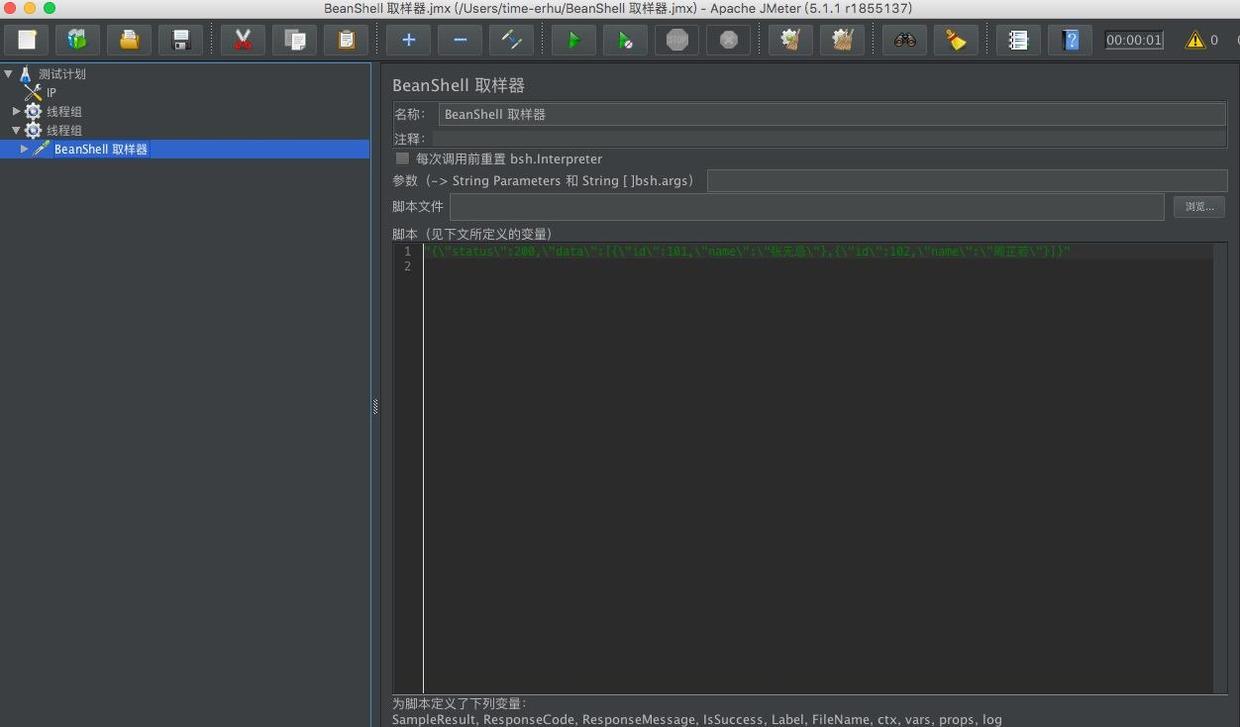Image resolution: width=1240 pixels, height=727 pixels.
Task: Click the 参数 parameters input field
Action: [967, 181]
